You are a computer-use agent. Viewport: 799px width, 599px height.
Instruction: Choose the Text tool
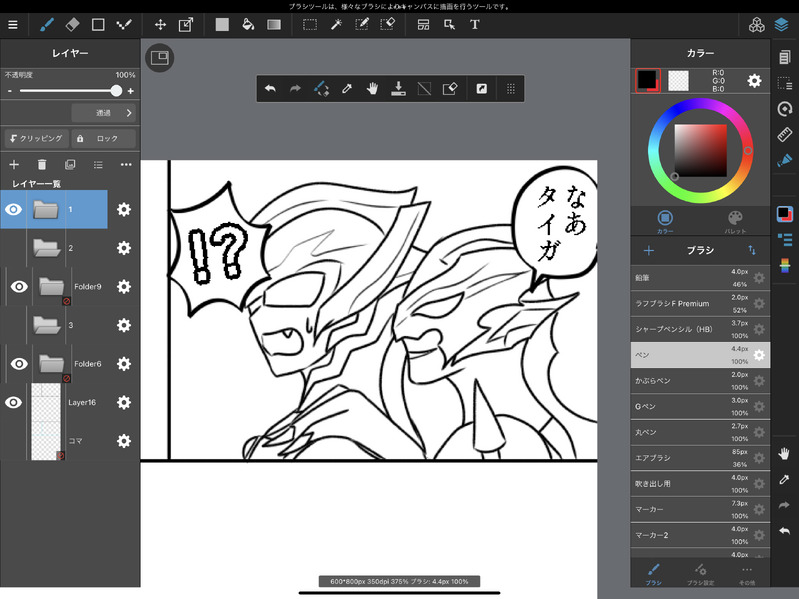pyautogui.click(x=475, y=24)
